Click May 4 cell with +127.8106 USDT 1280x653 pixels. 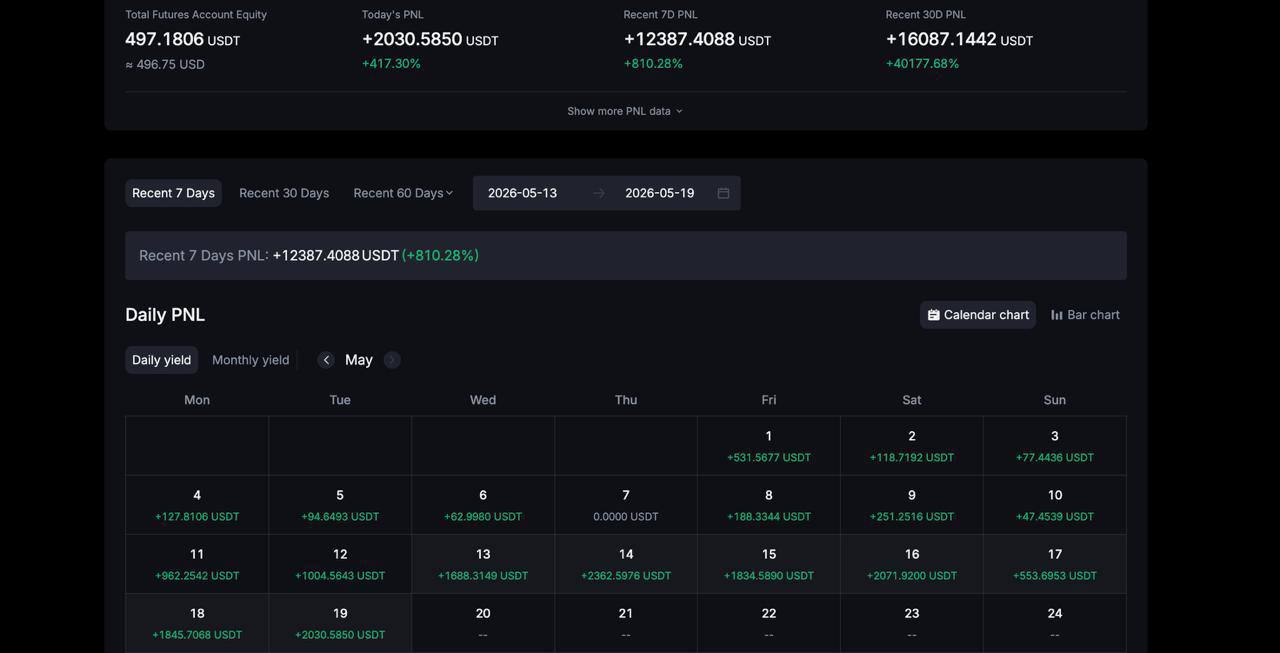[x=197, y=505]
